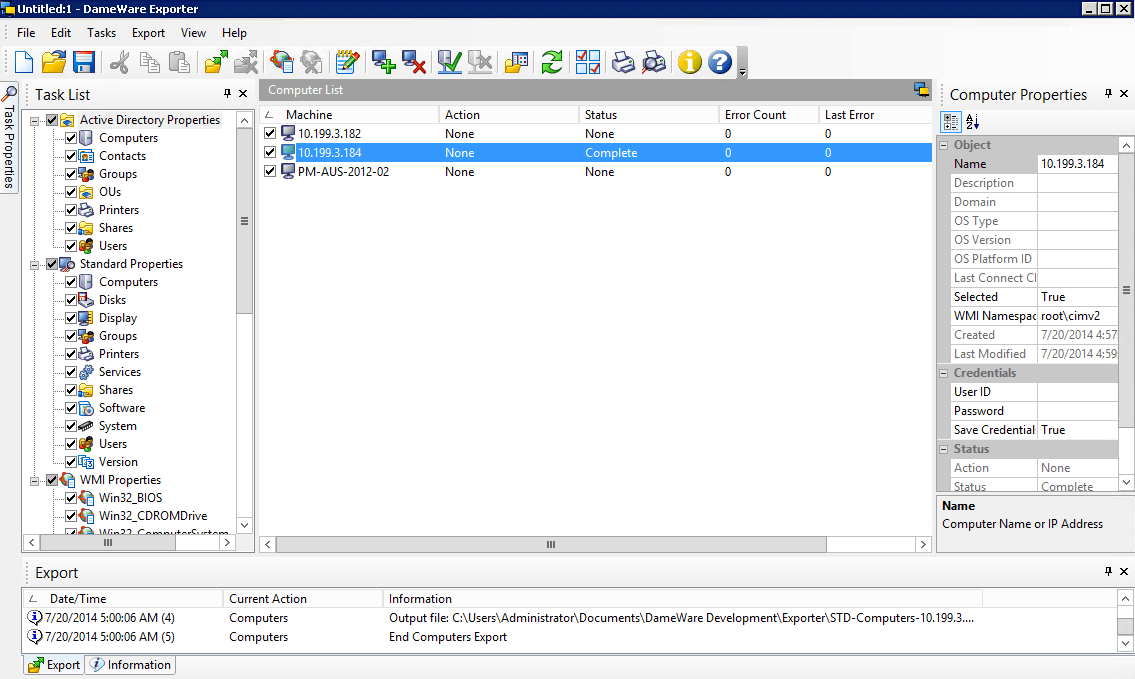Collapse the Object category in Computer Properties
This screenshot has height=679, width=1135.
(944, 145)
